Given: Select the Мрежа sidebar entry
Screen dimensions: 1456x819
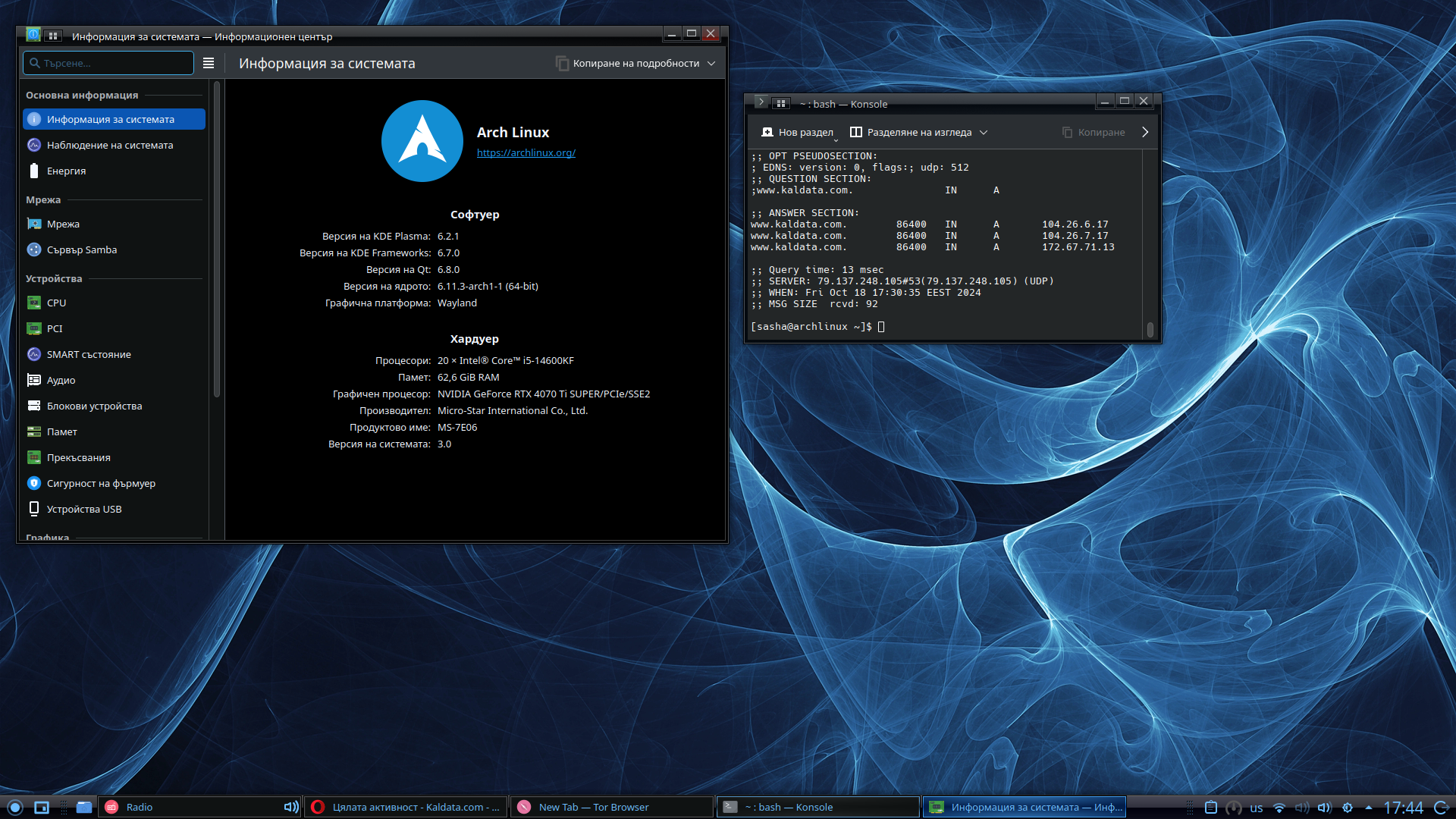Looking at the screenshot, I should pyautogui.click(x=114, y=224).
